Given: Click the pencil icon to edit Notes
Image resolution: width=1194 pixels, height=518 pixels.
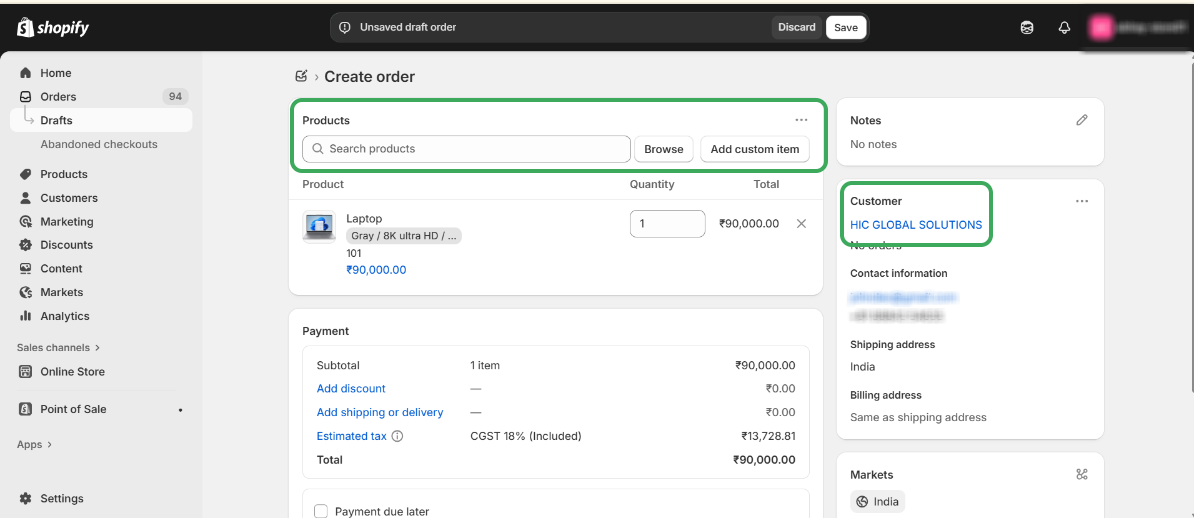Looking at the screenshot, I should pos(1081,120).
